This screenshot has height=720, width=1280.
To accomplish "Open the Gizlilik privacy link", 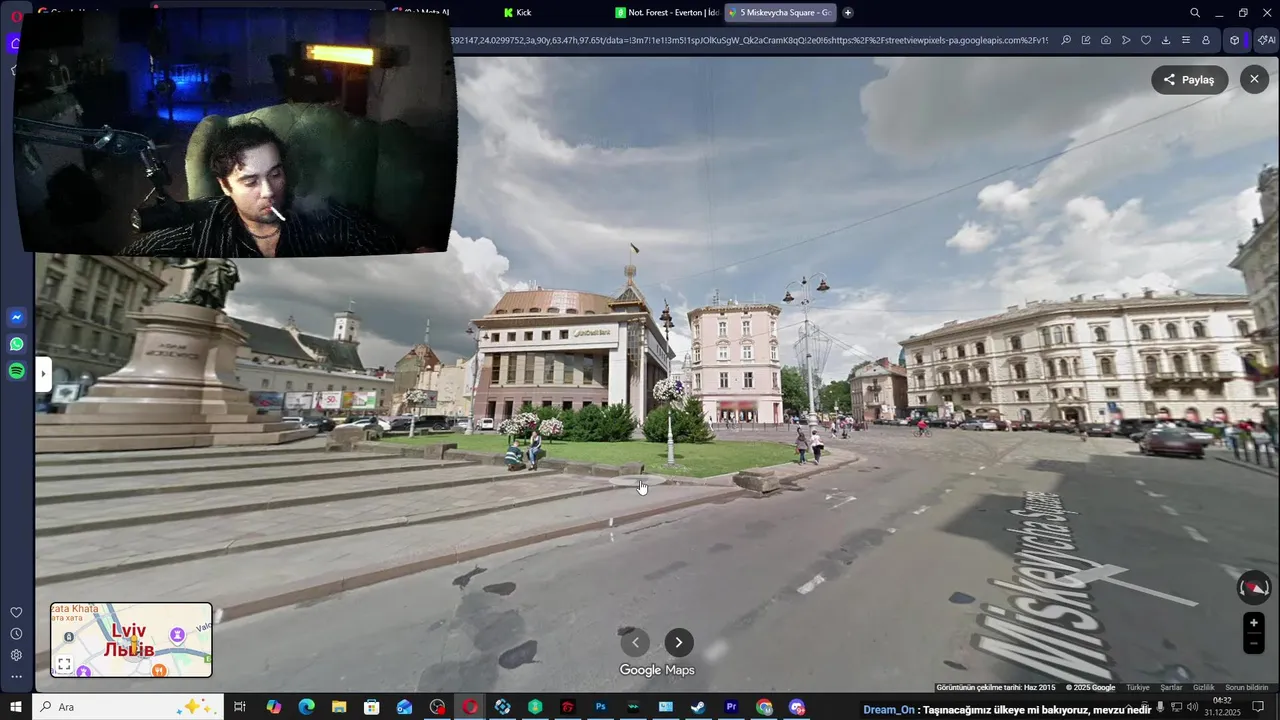I will click(x=1204, y=688).
